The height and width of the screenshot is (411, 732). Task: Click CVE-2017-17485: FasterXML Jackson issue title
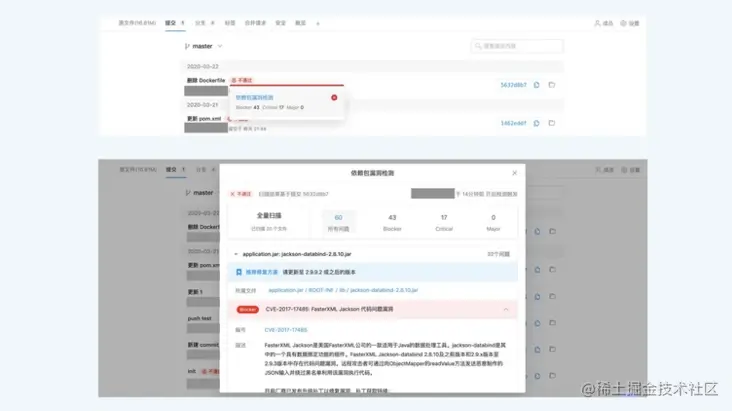coord(329,309)
